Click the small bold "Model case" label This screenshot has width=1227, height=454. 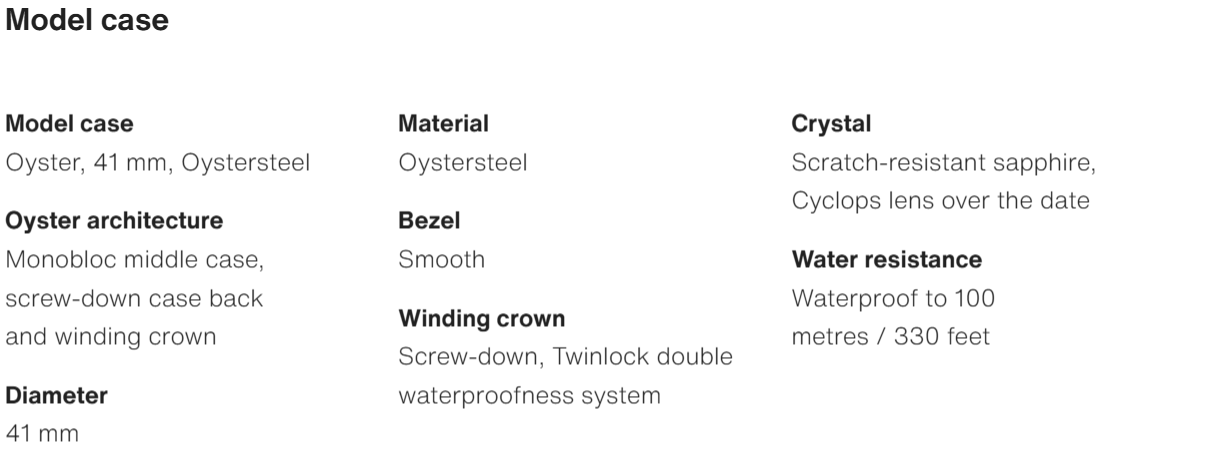pyautogui.click(x=70, y=124)
